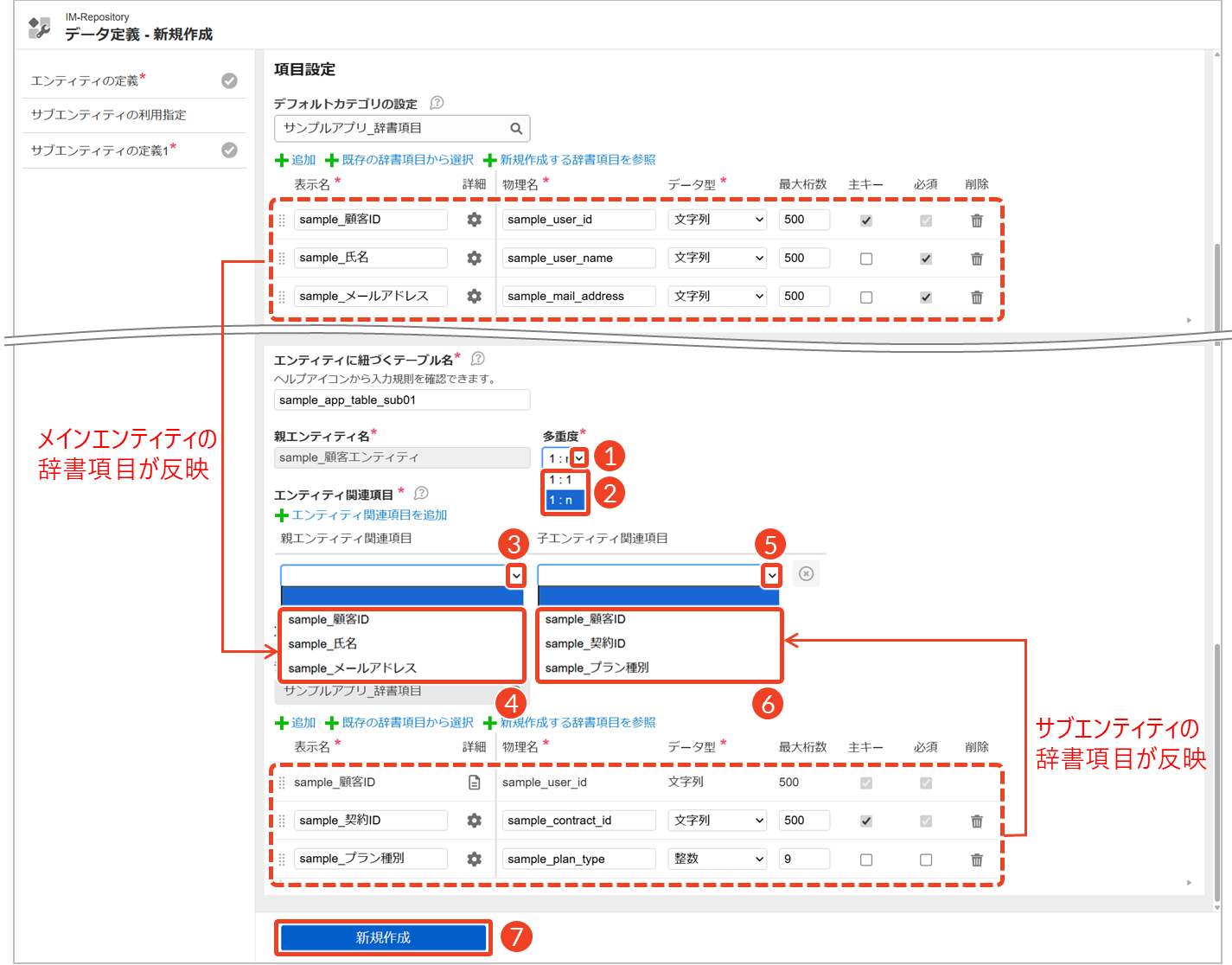The width and height of the screenshot is (1232, 965).
Task: Click search magnifier in サンプルアプリ_辞書項目 field
Action: pyautogui.click(x=516, y=129)
